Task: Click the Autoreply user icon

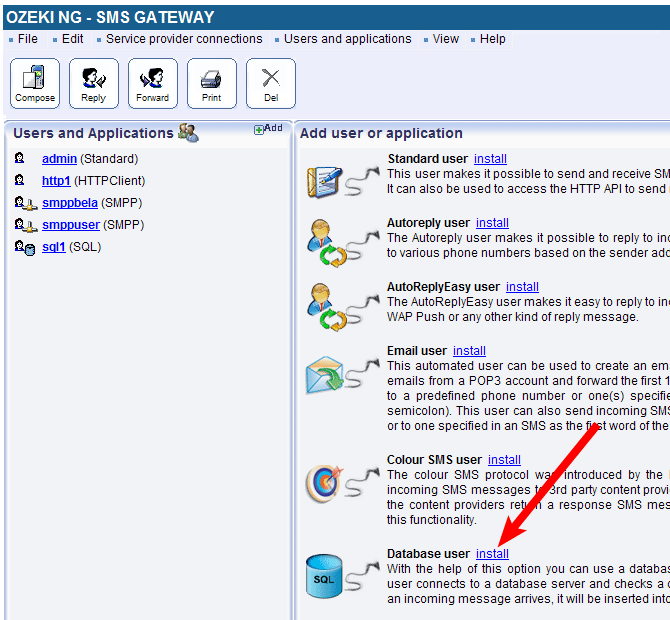Action: pos(327,244)
